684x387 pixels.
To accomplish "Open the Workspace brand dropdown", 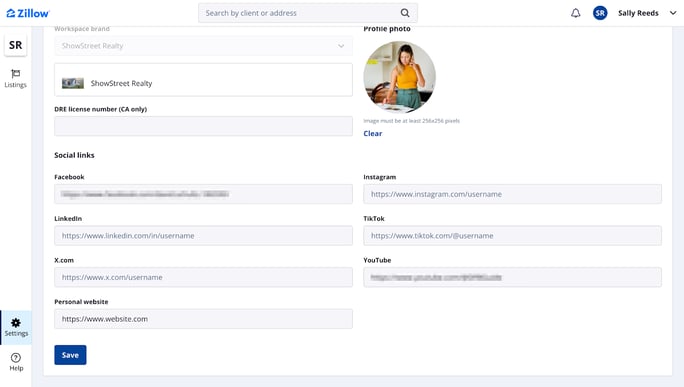I will (203, 46).
